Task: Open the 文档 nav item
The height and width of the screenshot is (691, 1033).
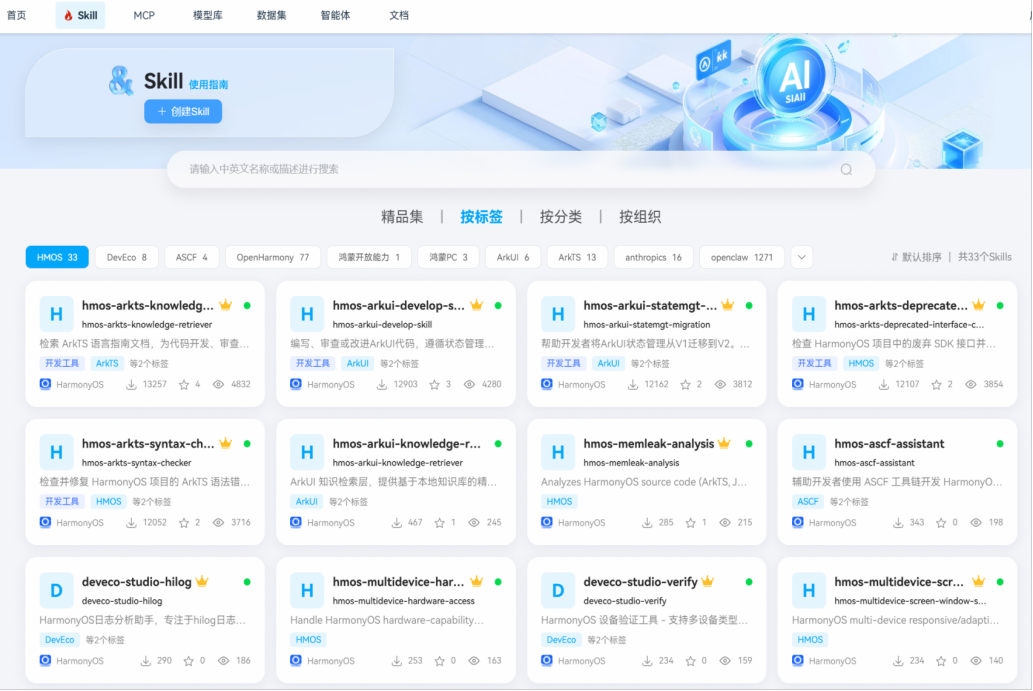Action: pyautogui.click(x=399, y=15)
